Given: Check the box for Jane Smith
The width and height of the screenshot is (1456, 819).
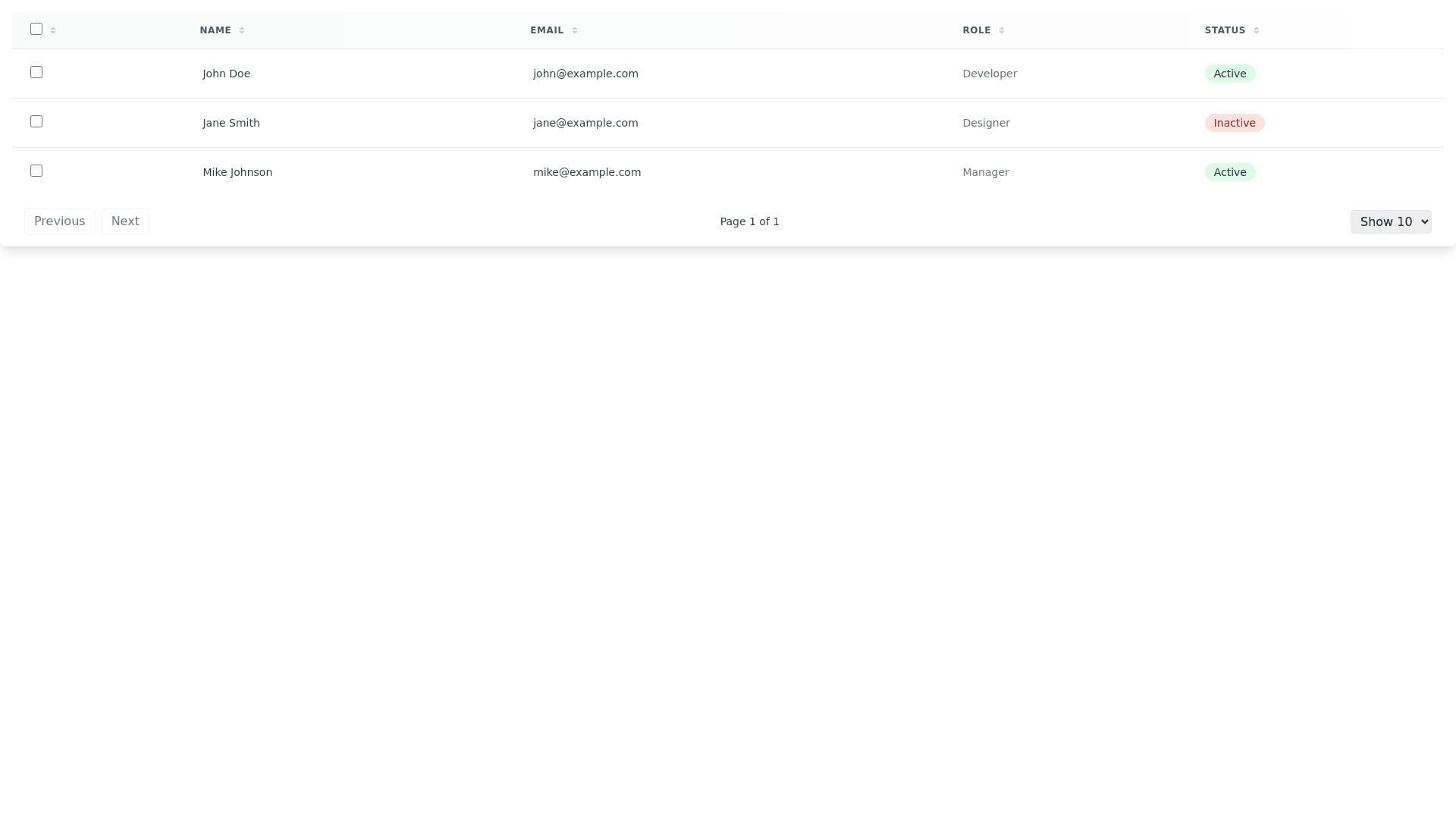Looking at the screenshot, I should click(x=36, y=121).
